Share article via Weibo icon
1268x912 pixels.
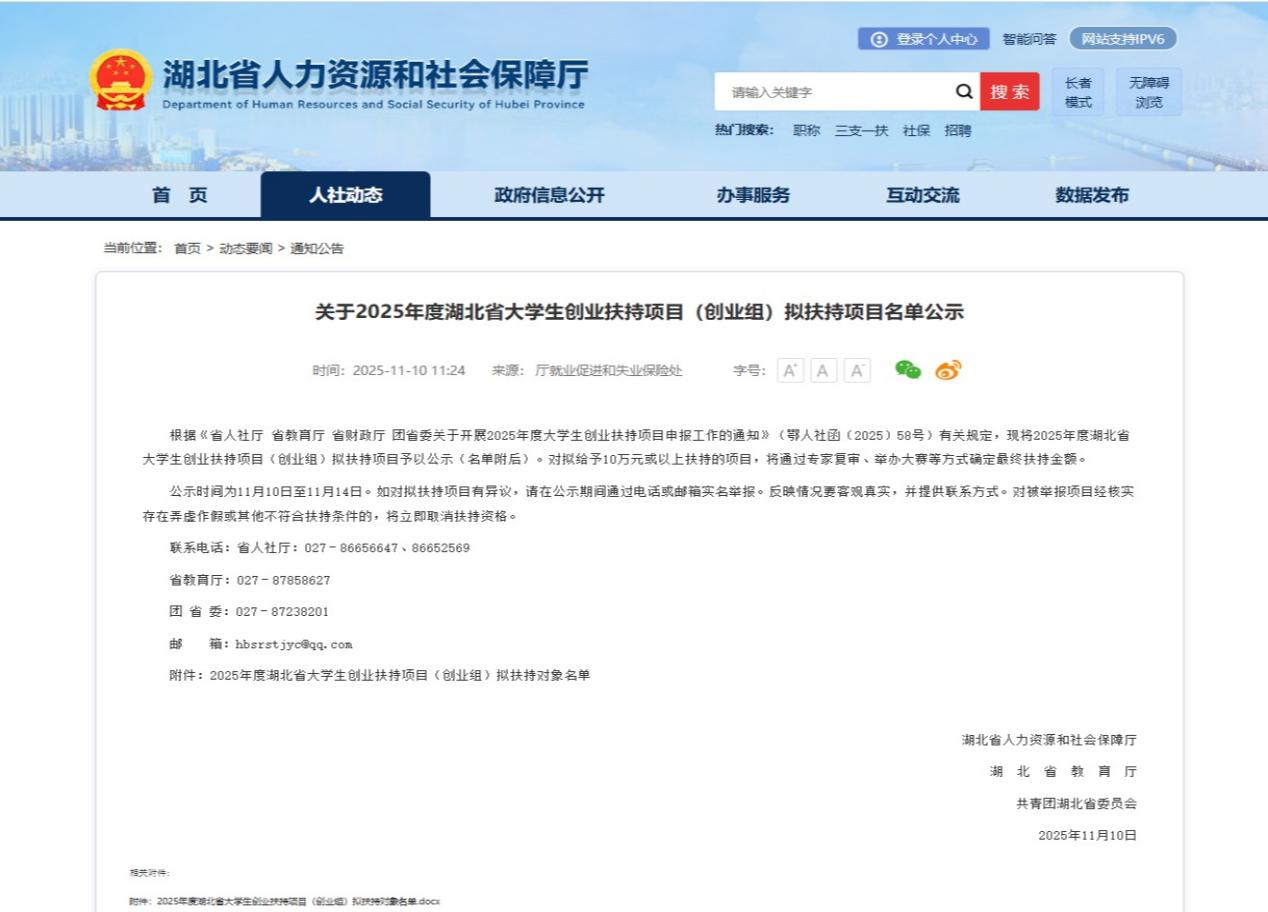pyautogui.click(x=948, y=370)
